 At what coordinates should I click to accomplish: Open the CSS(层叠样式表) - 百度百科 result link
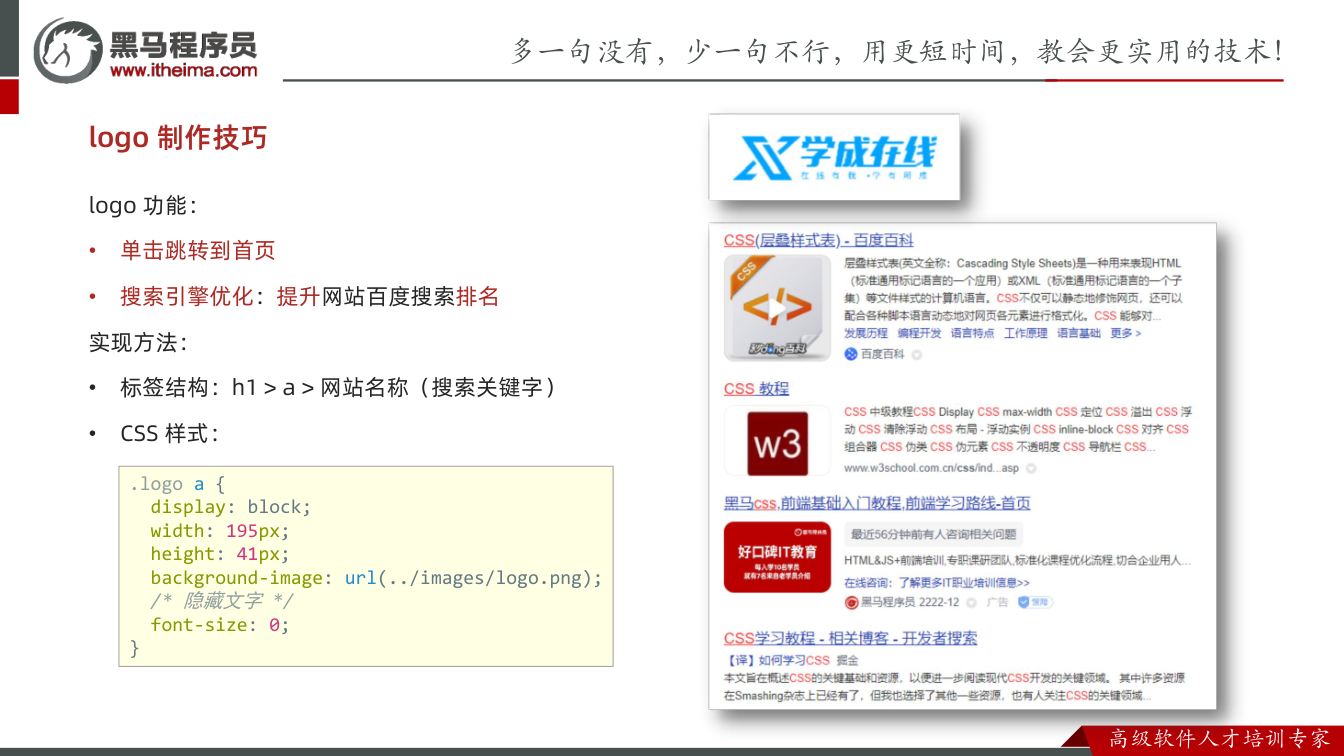818,240
